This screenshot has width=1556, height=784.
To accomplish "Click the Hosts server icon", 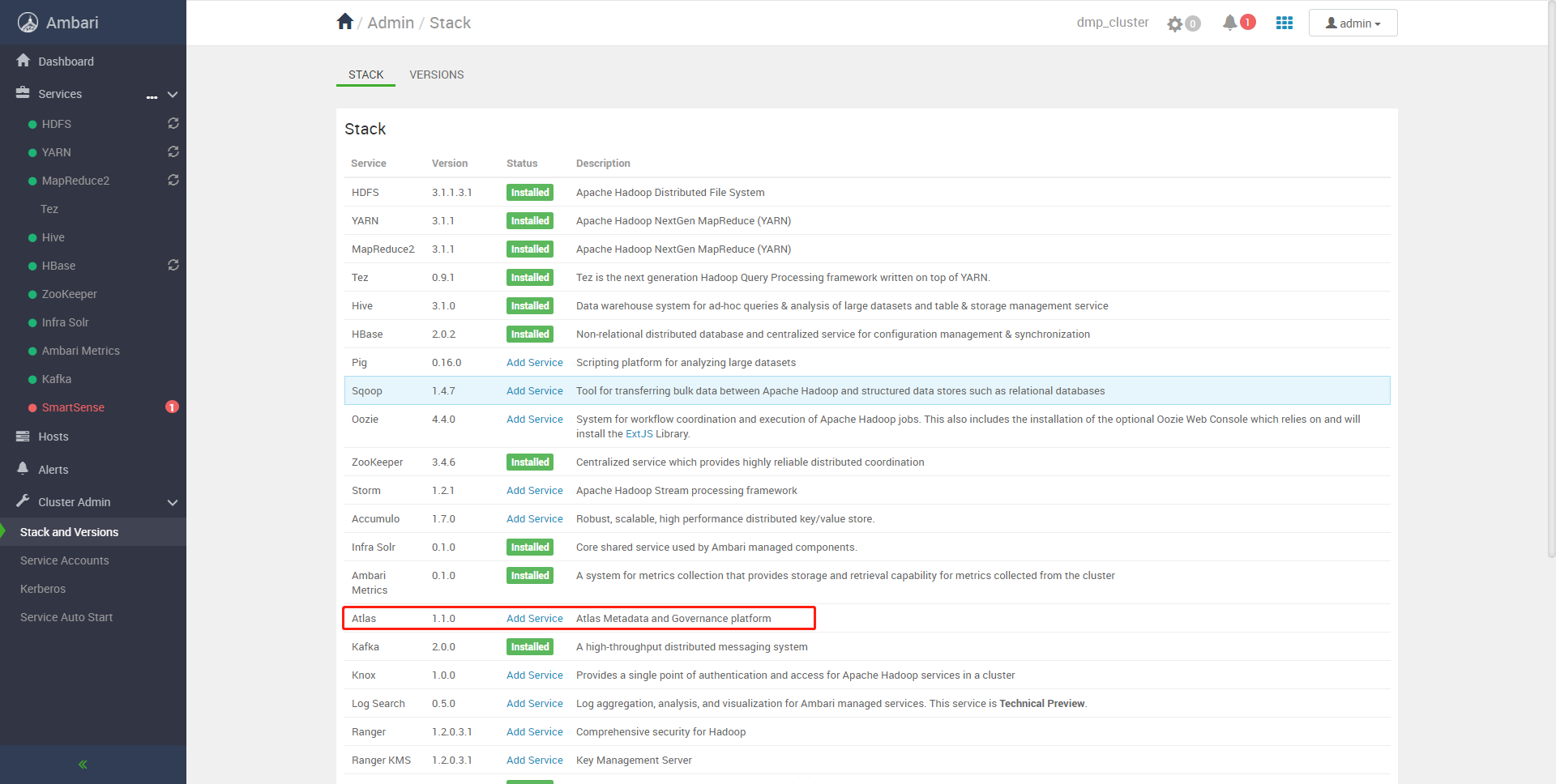I will [23, 436].
